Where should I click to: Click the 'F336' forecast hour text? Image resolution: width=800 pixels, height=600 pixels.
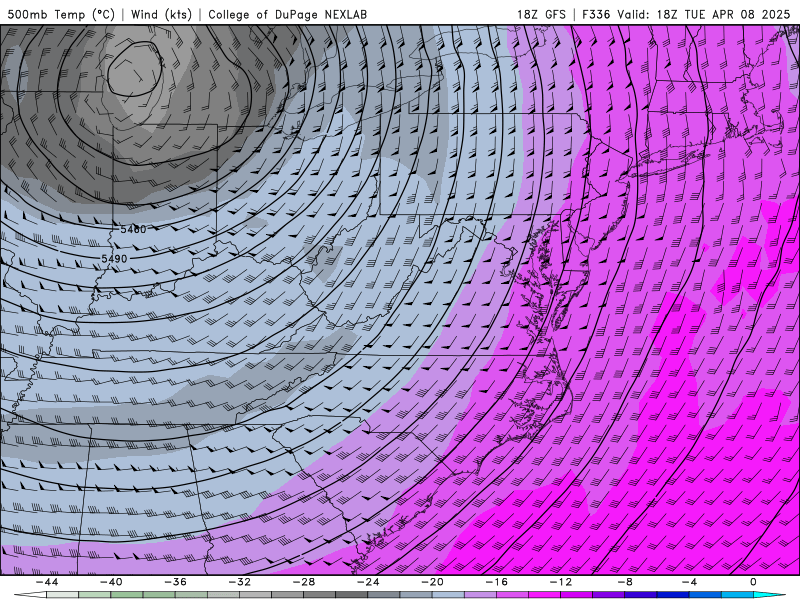[x=596, y=14]
